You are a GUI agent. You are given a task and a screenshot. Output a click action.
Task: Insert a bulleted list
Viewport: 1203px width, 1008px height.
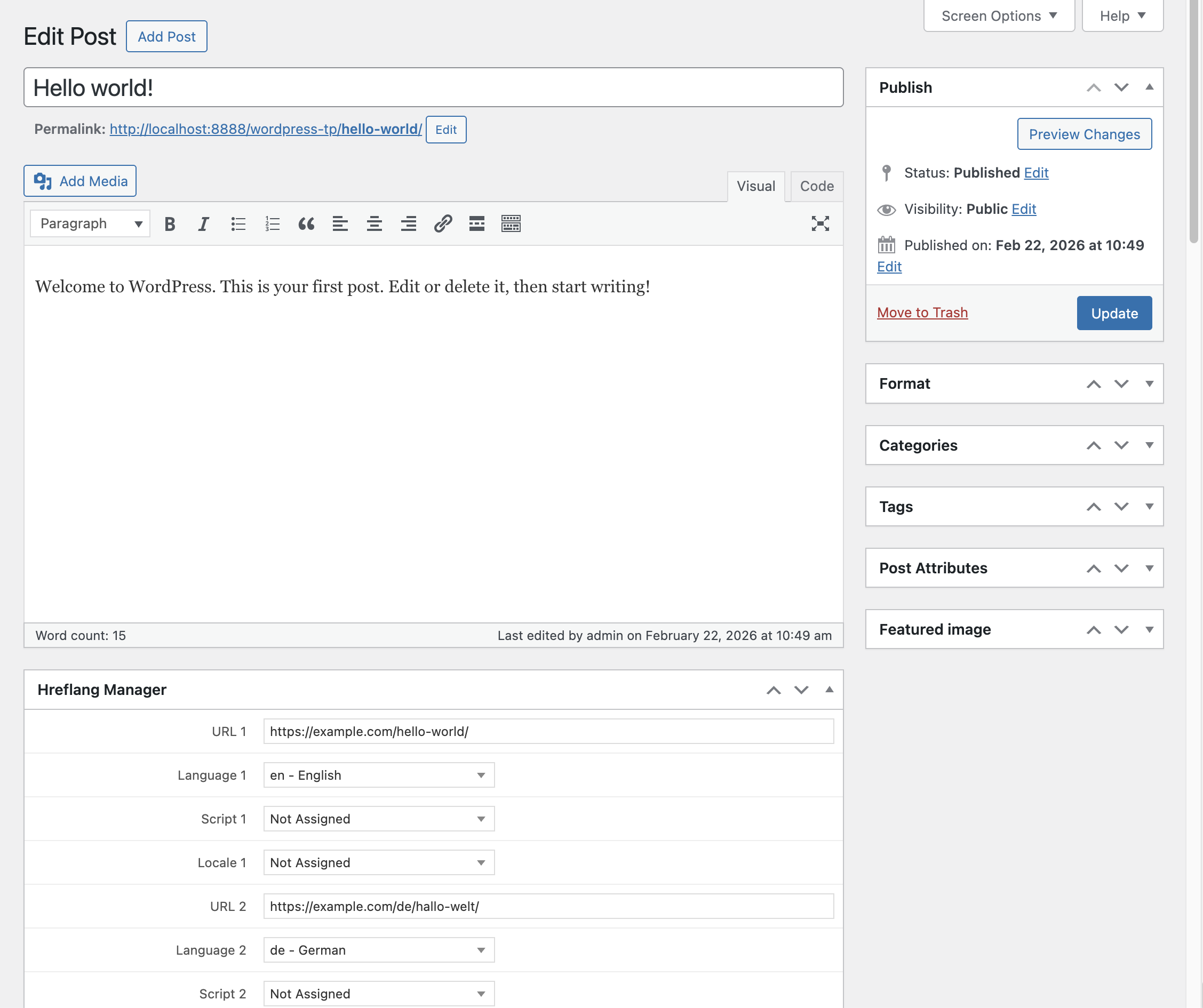coord(238,224)
